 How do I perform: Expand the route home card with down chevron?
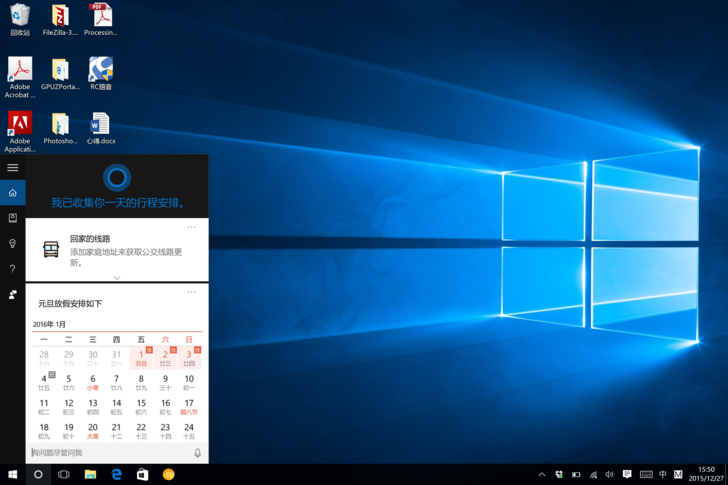[x=117, y=278]
